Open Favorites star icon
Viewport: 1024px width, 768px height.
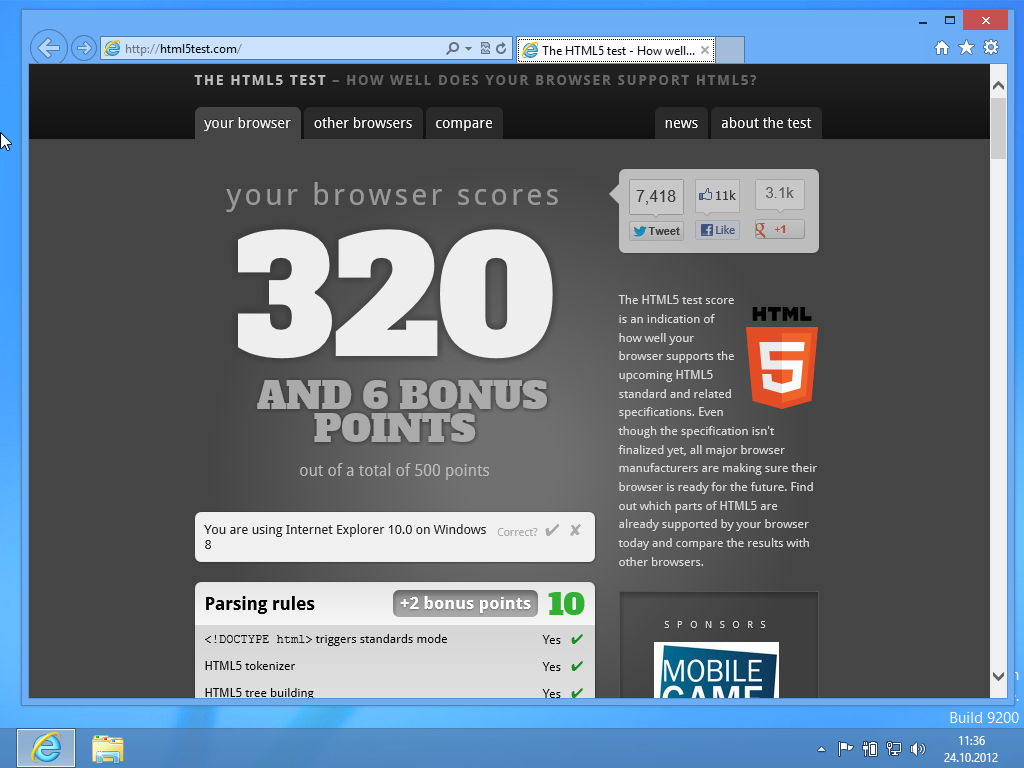(967, 48)
